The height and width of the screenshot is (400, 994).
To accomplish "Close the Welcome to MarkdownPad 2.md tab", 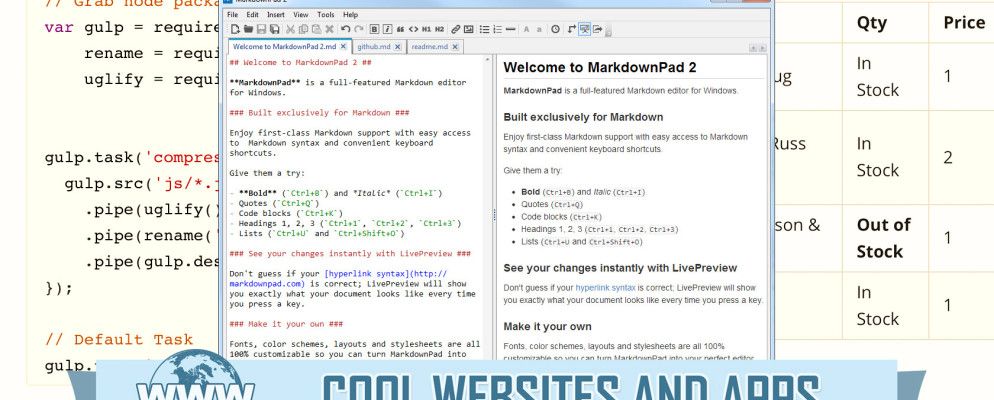I will (x=343, y=46).
